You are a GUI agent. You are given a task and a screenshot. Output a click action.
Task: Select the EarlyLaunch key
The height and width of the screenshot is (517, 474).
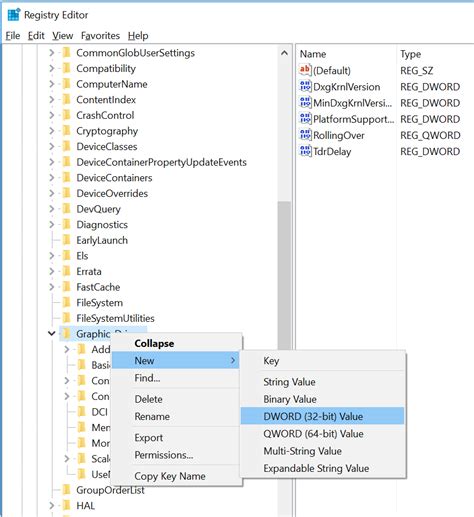[x=102, y=240]
